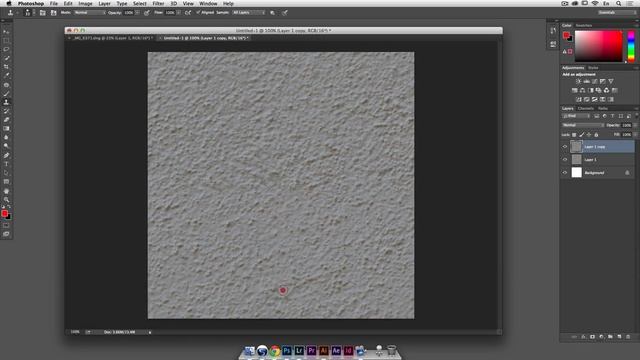Select the Clone Stamp tool in toolbox

click(6, 102)
